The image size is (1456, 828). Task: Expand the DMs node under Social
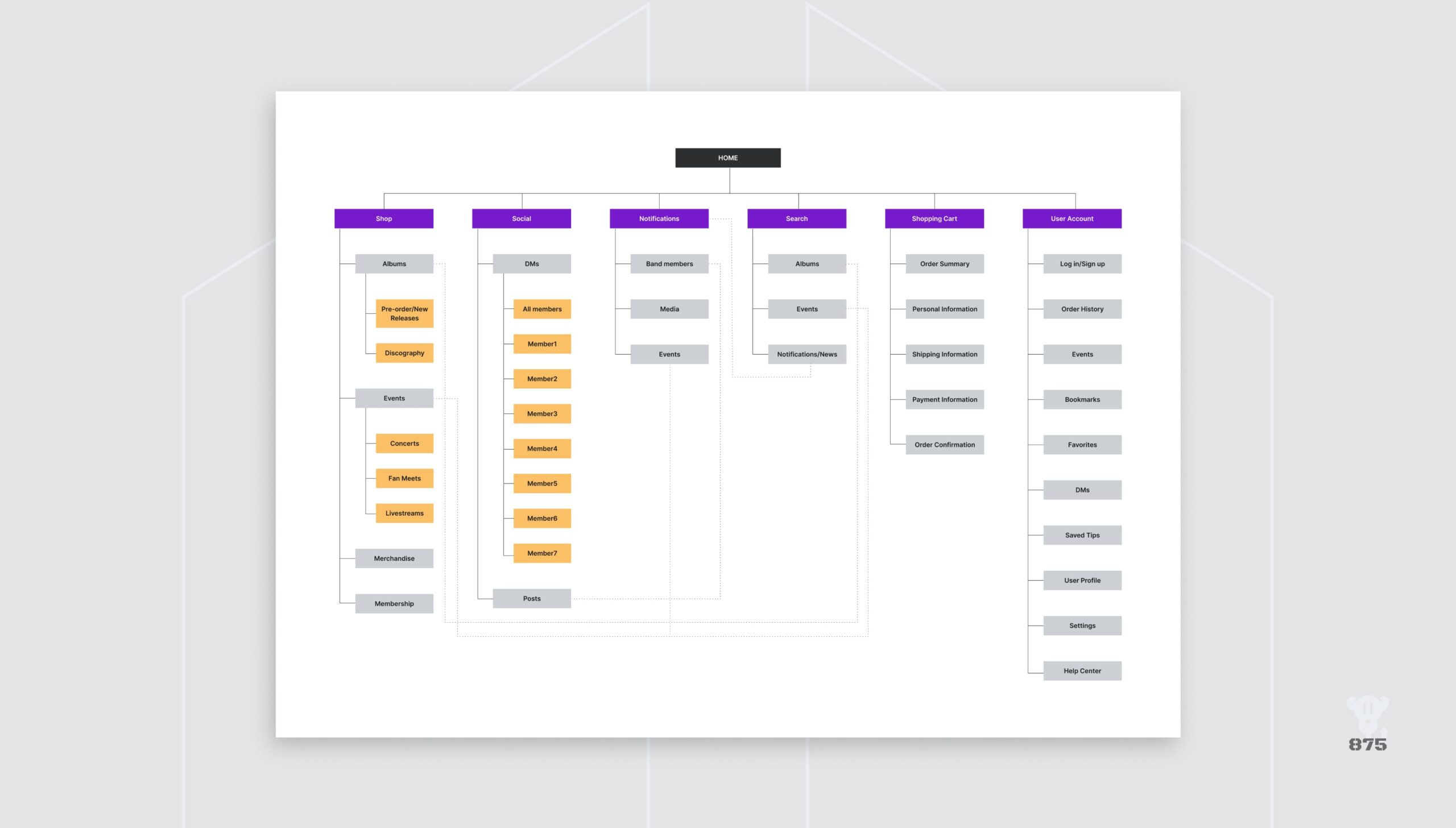coord(531,263)
